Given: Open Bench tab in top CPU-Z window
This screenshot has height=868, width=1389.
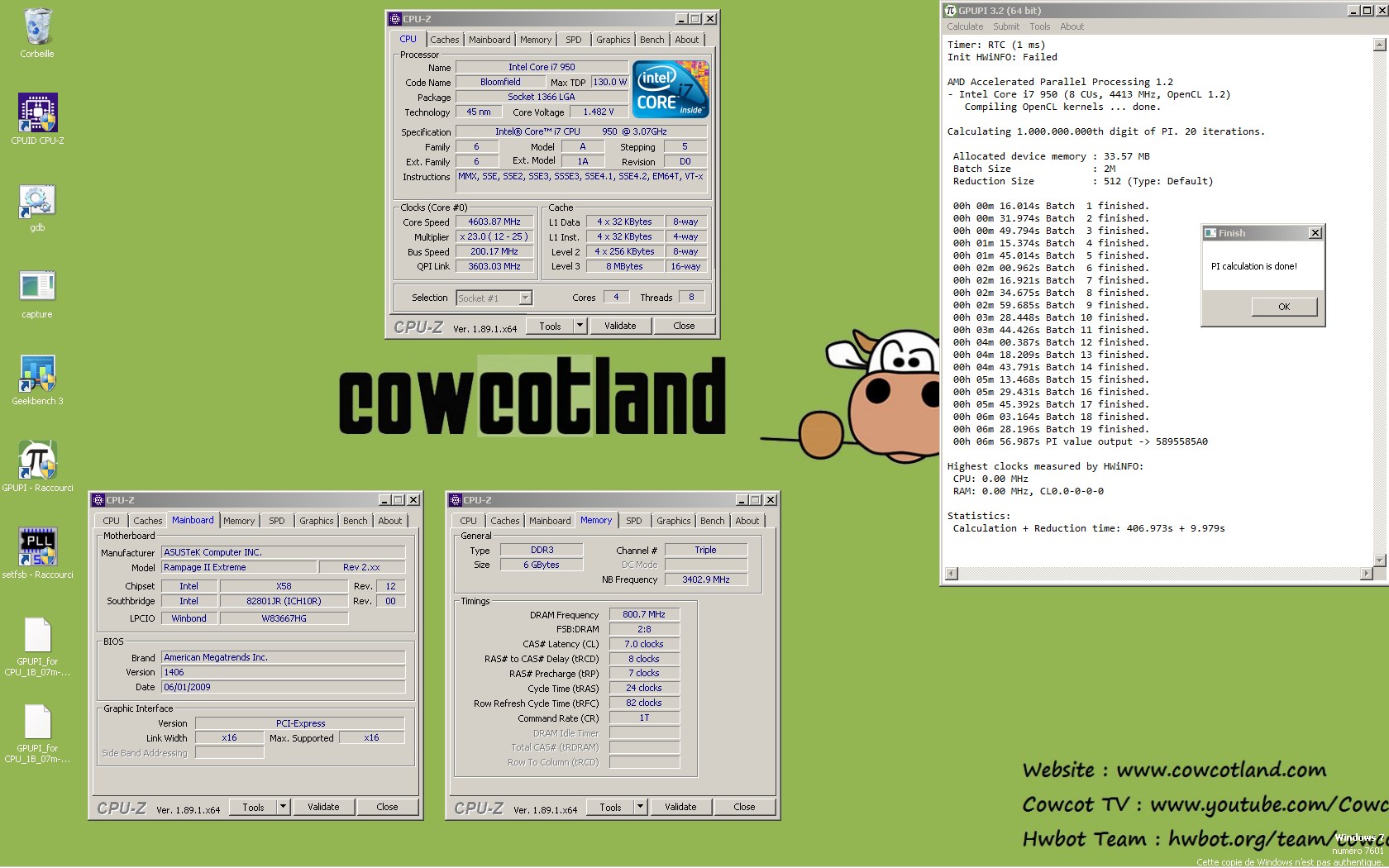Looking at the screenshot, I should pos(652,40).
